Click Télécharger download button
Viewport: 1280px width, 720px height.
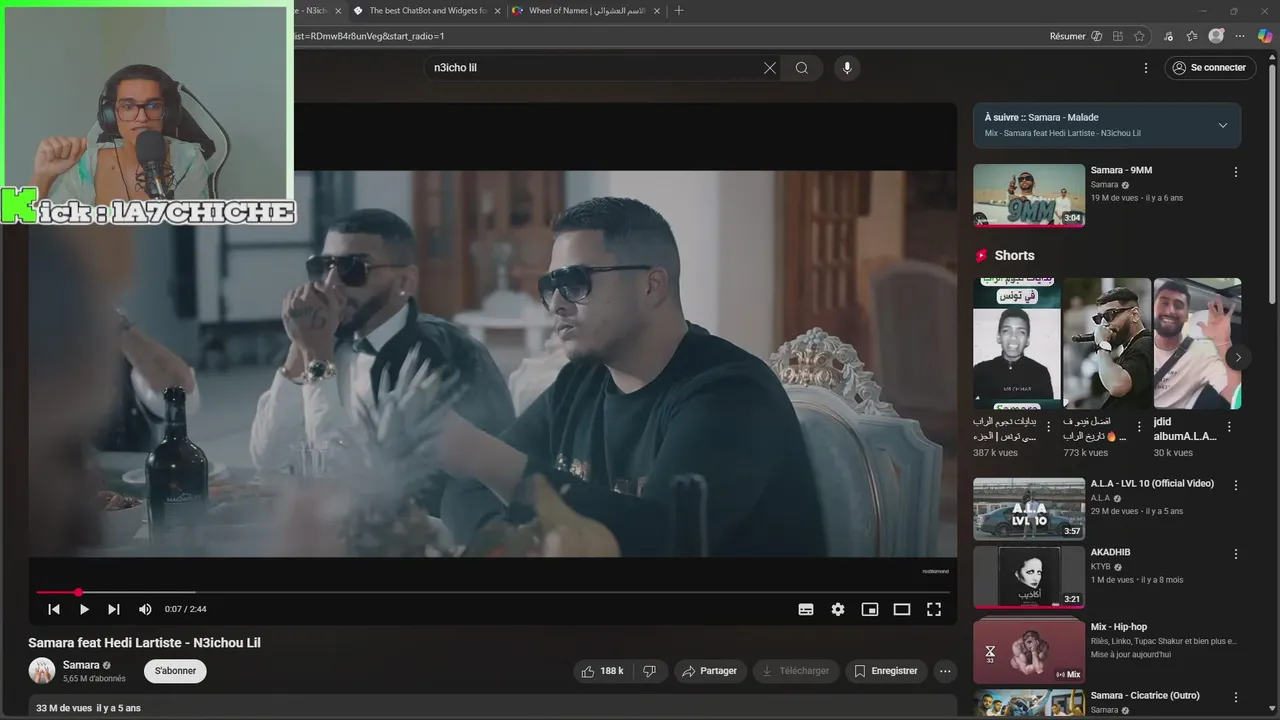[796, 671]
